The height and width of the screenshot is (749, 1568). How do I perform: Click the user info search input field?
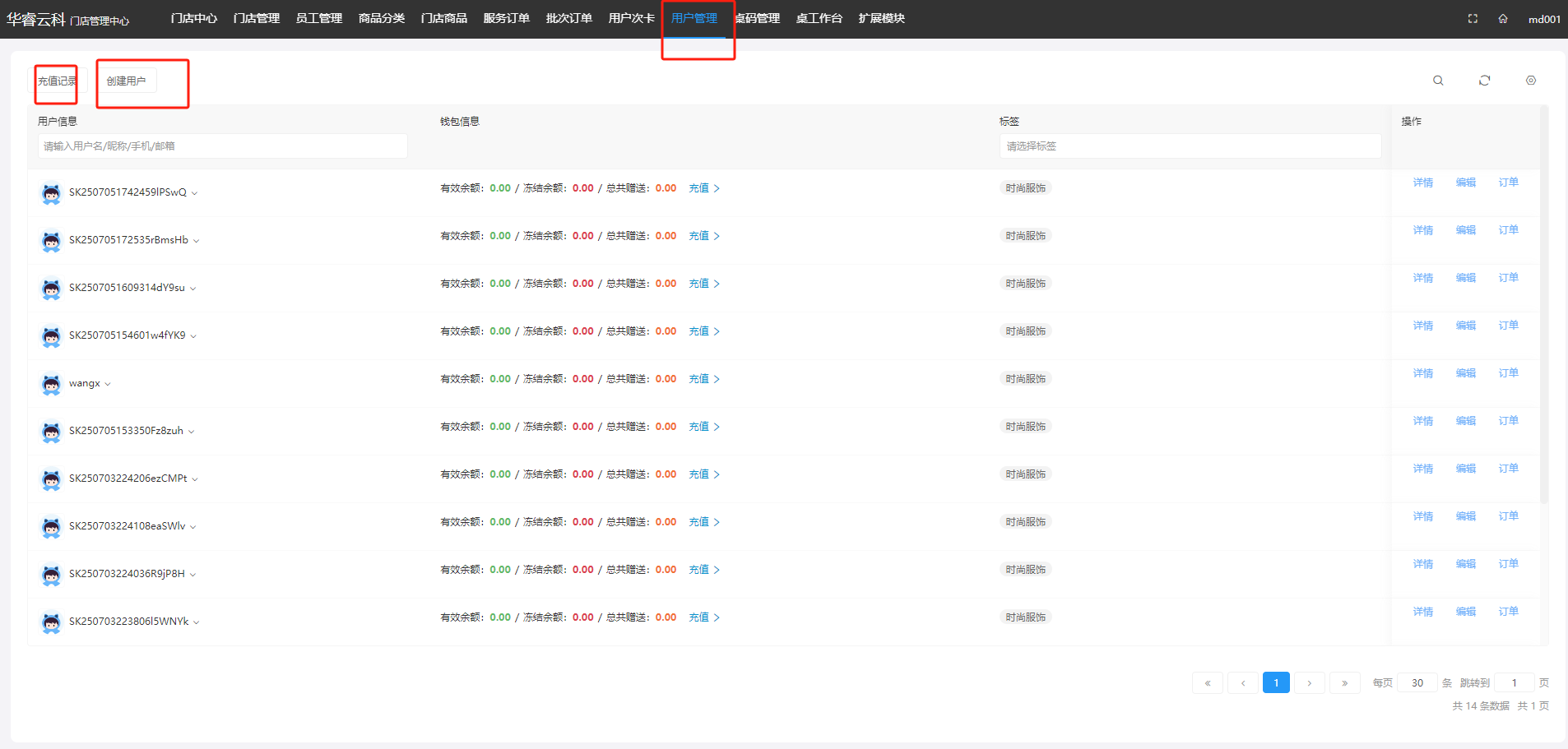coord(222,146)
